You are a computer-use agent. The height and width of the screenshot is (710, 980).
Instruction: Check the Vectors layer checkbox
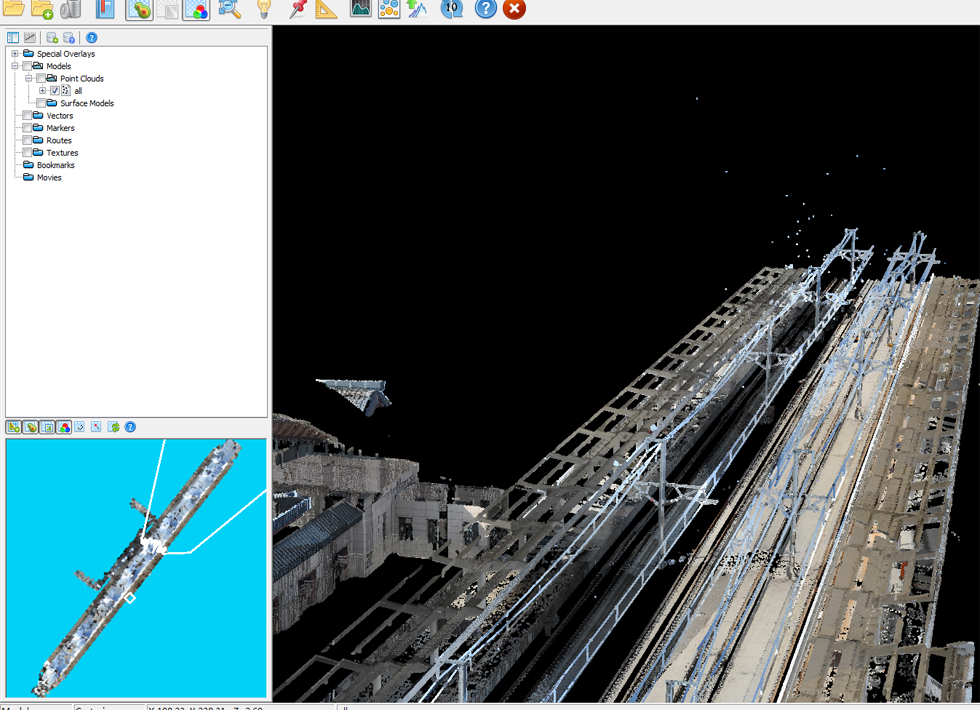tap(27, 116)
